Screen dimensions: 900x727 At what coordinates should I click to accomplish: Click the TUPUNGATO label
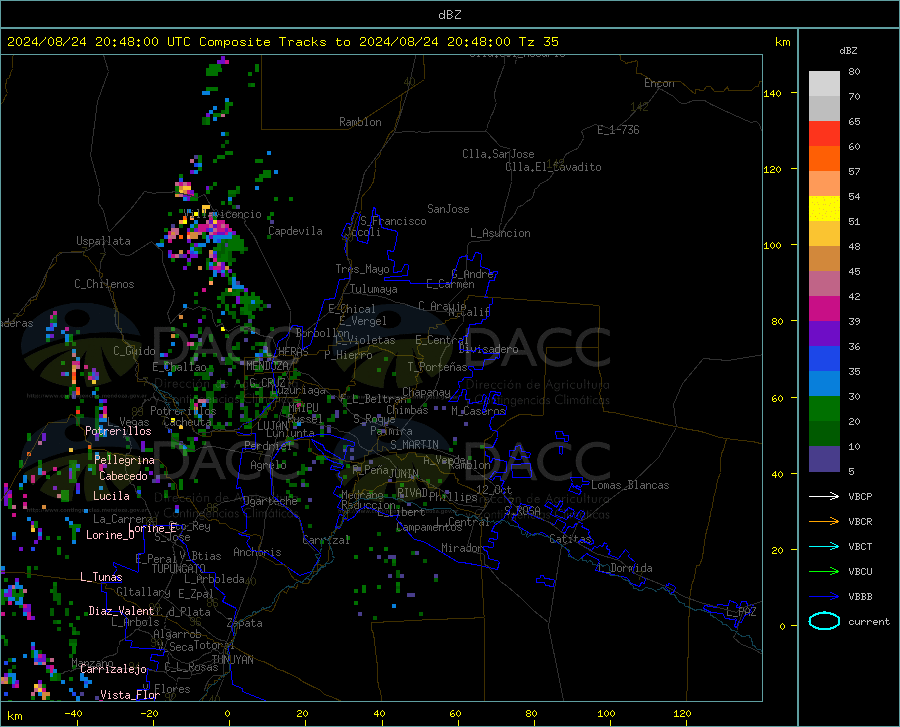[x=179, y=569]
